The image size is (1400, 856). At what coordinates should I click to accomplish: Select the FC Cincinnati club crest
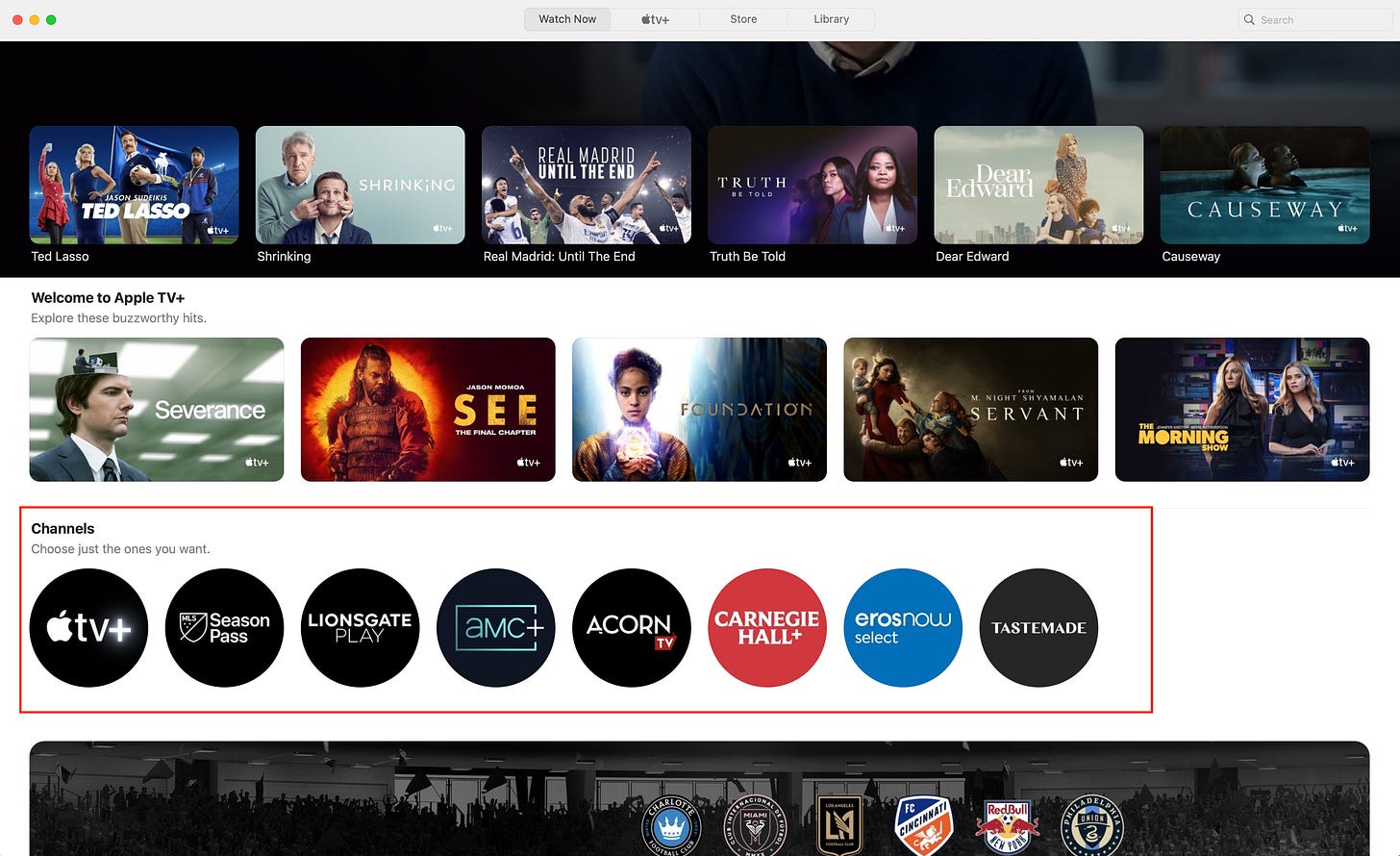923,827
